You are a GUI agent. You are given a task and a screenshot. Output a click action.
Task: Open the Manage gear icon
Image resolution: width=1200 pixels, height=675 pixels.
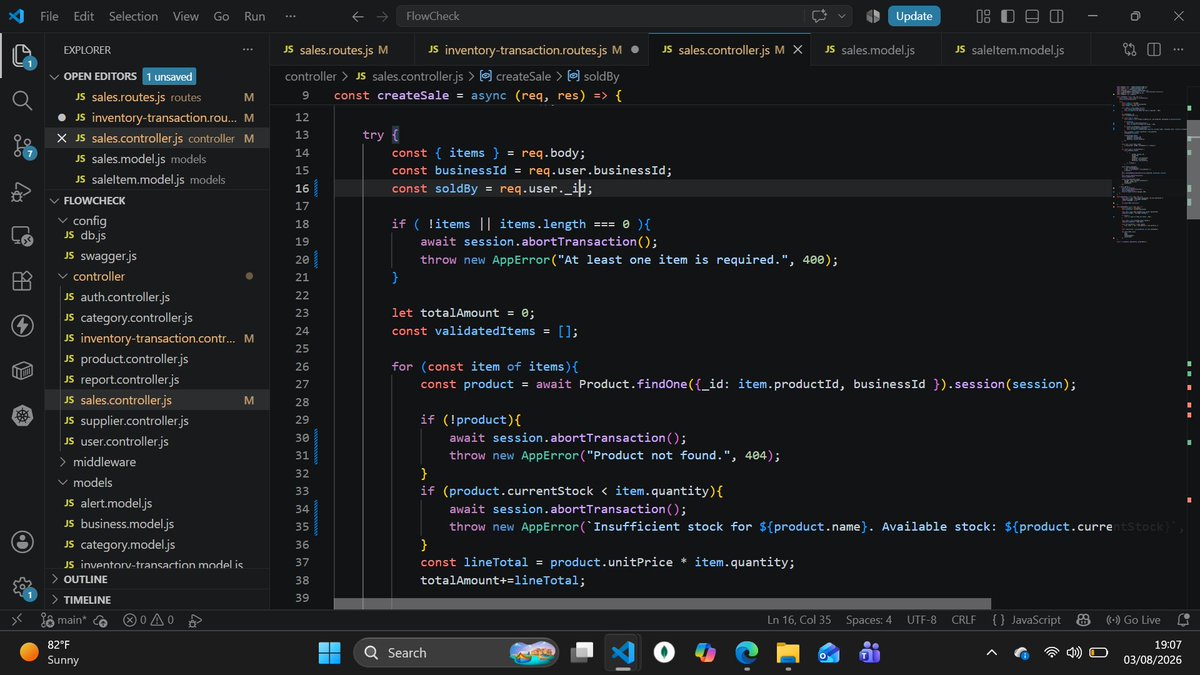22,588
